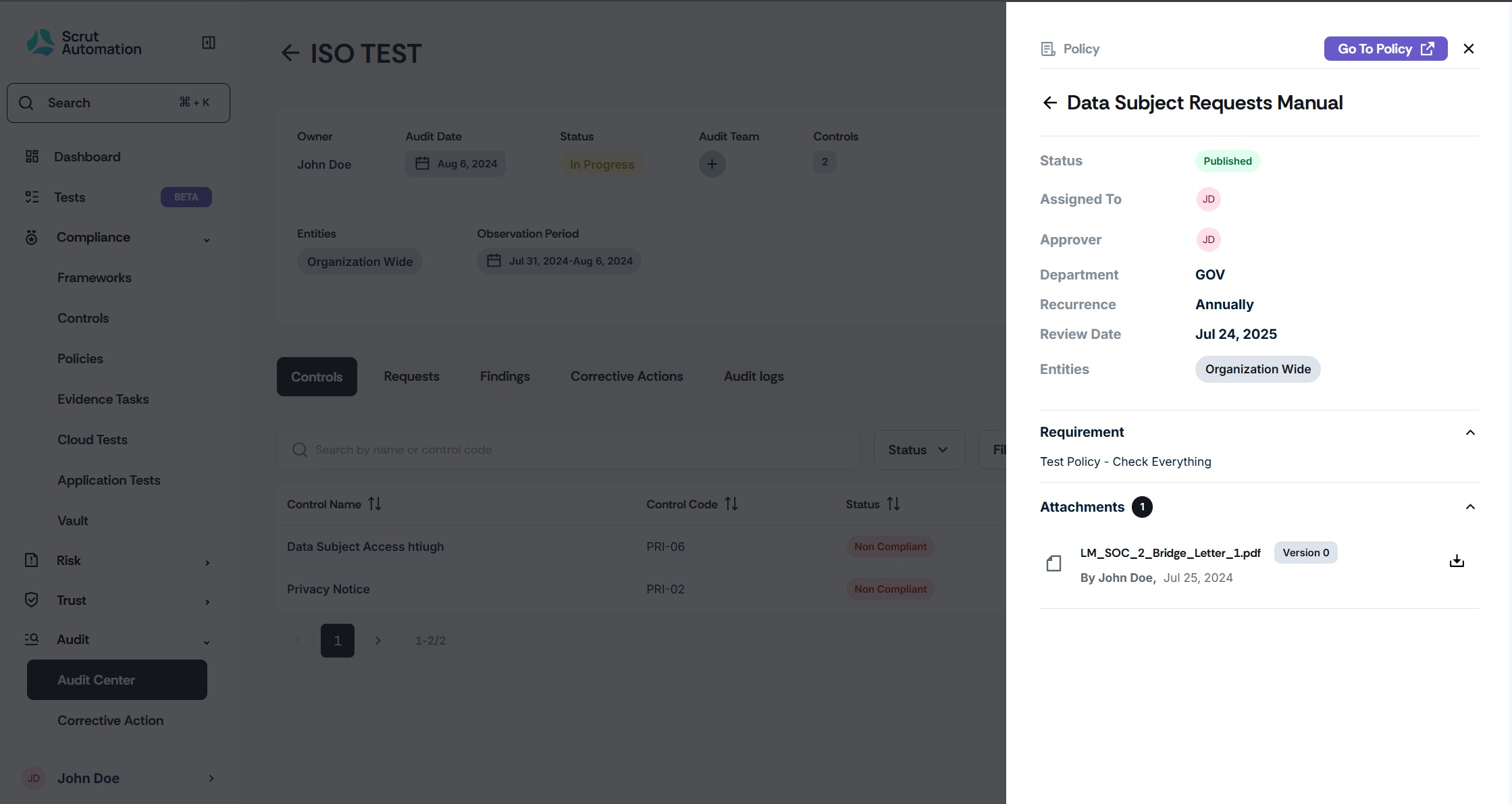Click the Published status badge

tap(1228, 161)
